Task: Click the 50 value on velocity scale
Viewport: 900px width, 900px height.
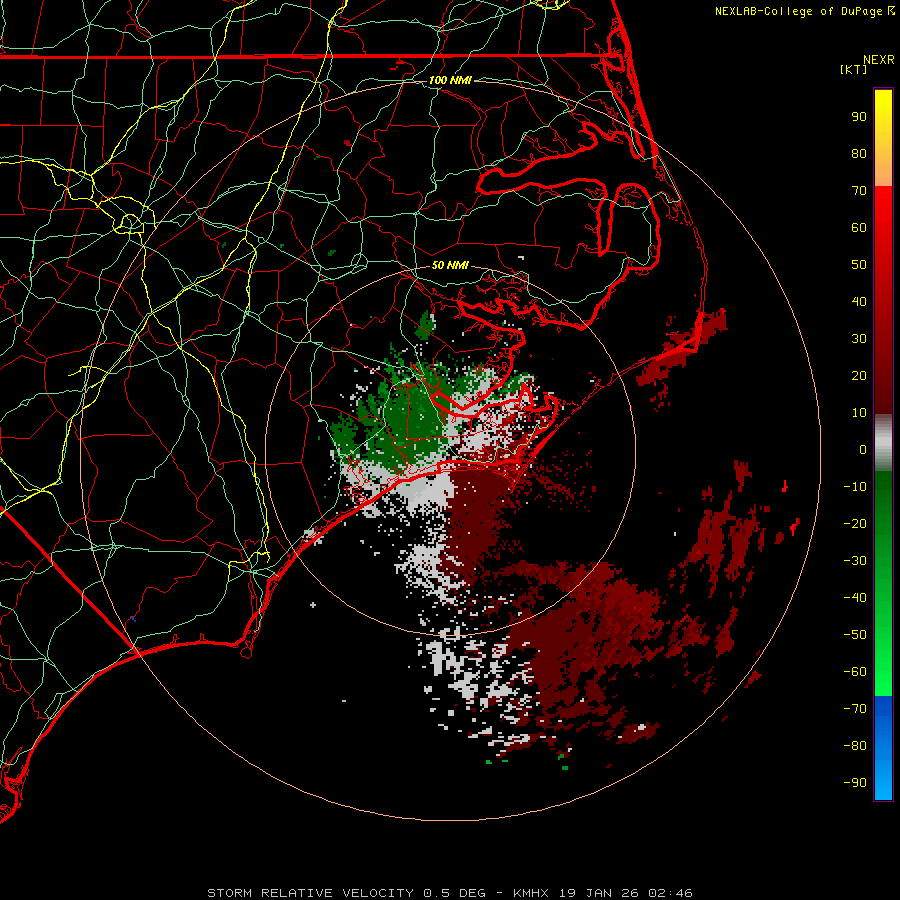Action: [859, 265]
